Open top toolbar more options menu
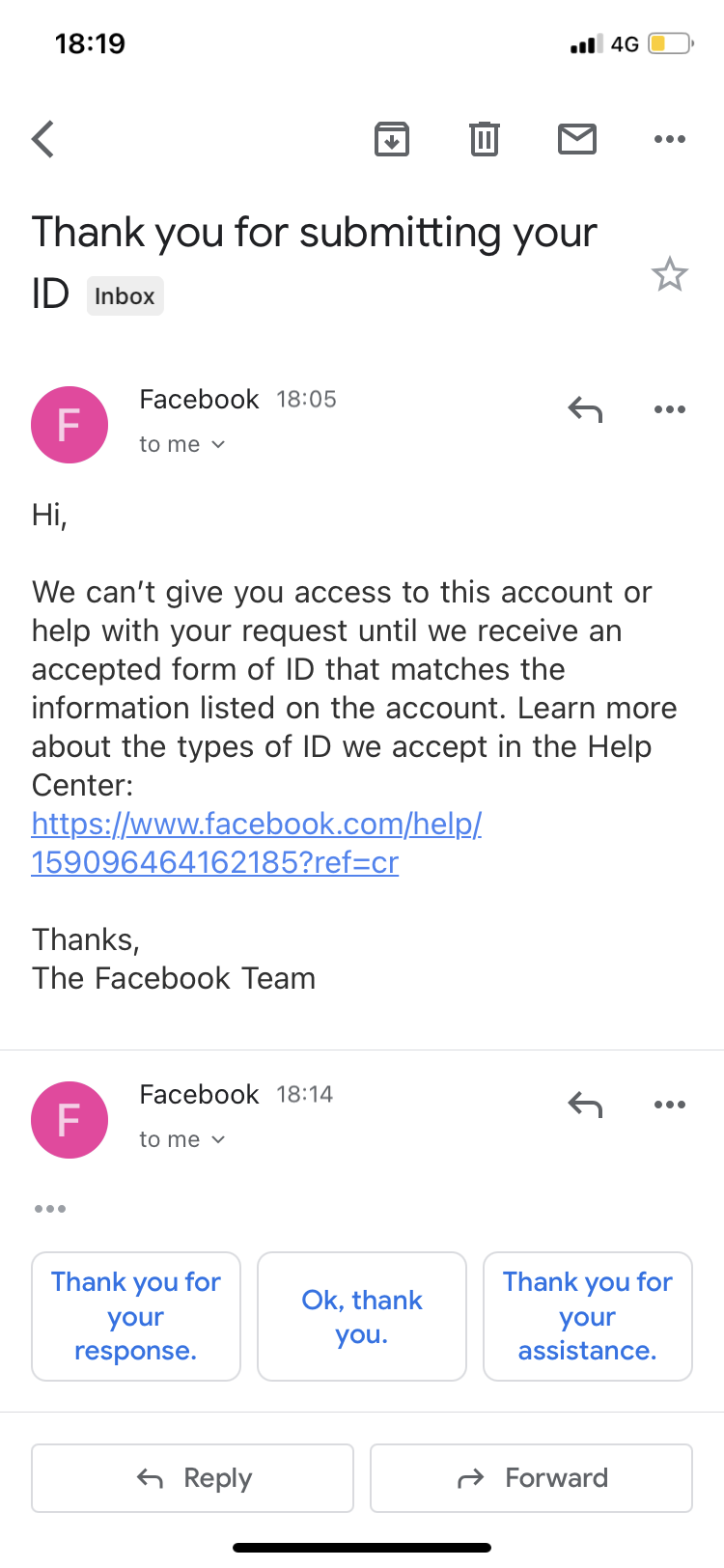 click(x=669, y=139)
